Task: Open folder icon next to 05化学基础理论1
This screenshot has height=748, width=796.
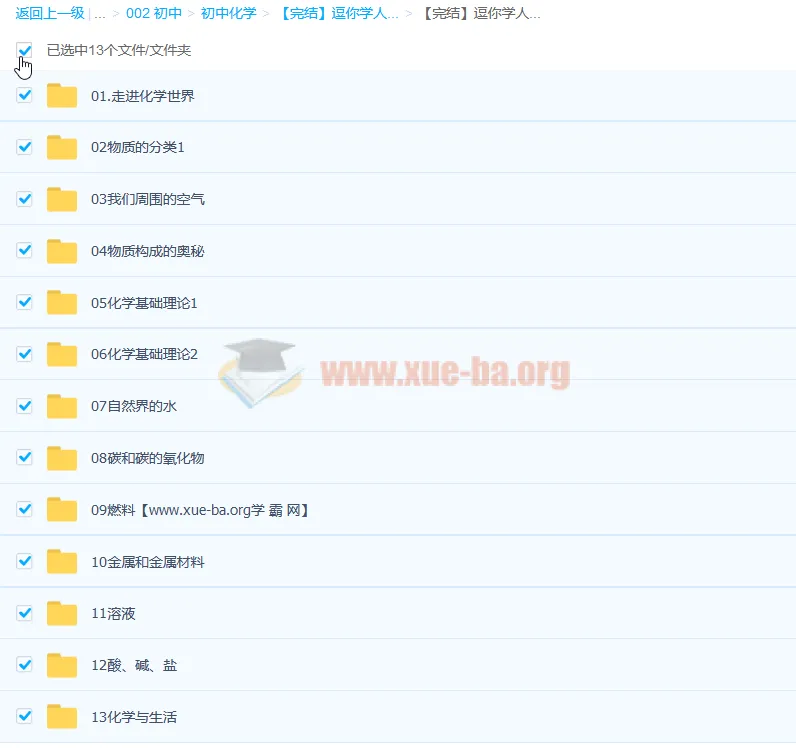Action: point(62,303)
